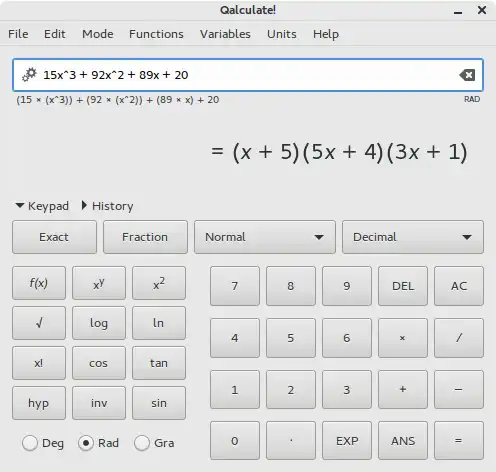
Task: Click the gear icon in expression field
Action: tap(29, 75)
